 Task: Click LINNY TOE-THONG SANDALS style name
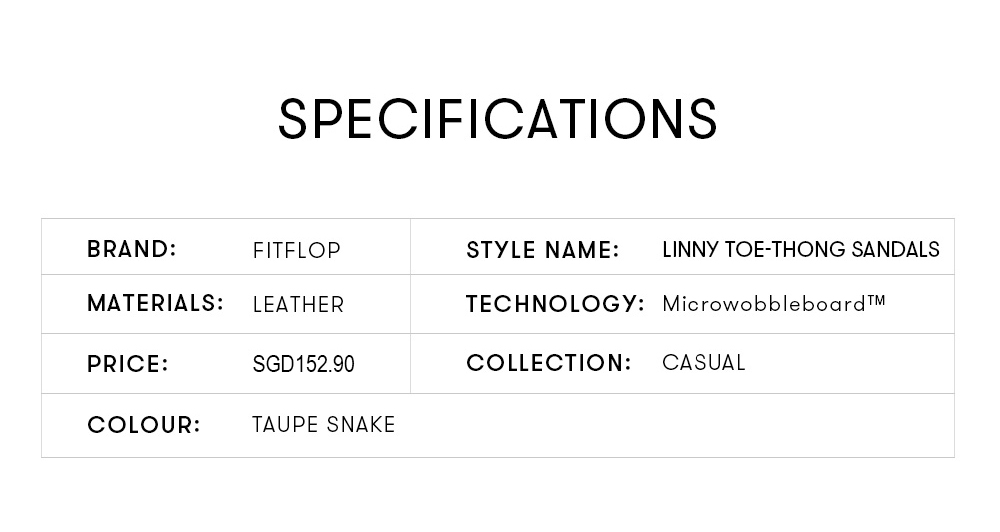pyautogui.click(x=801, y=249)
